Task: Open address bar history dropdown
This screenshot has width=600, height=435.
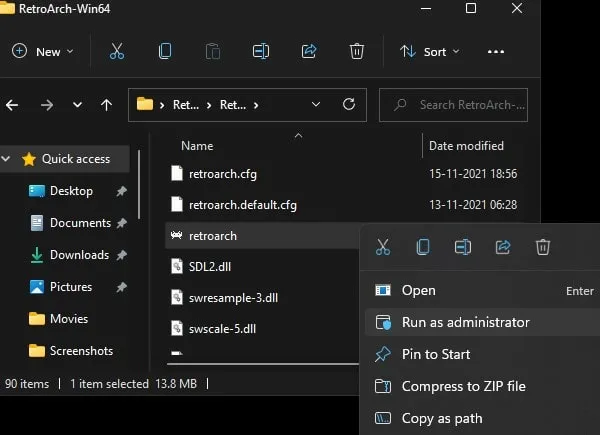Action: 316,104
